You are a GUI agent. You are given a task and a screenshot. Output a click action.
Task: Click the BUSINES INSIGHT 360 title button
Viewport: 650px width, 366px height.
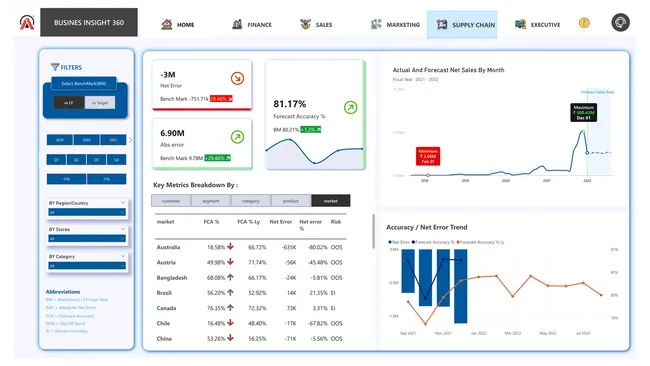pyautogui.click(x=89, y=22)
